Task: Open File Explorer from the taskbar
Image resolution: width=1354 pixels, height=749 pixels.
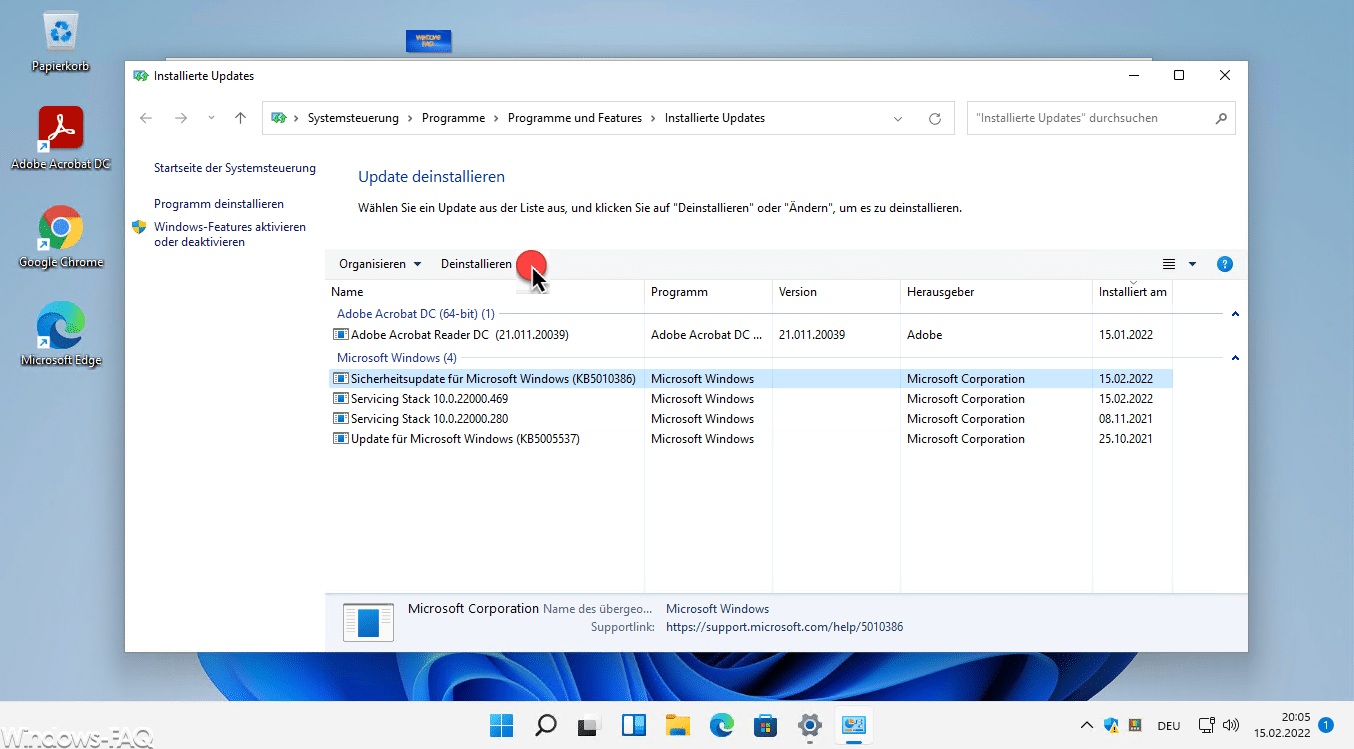Action: [678, 725]
